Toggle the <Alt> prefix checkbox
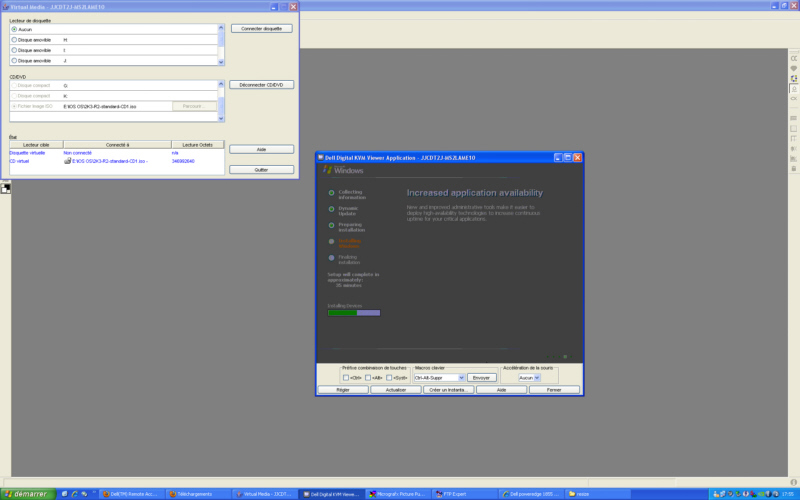 point(368,378)
